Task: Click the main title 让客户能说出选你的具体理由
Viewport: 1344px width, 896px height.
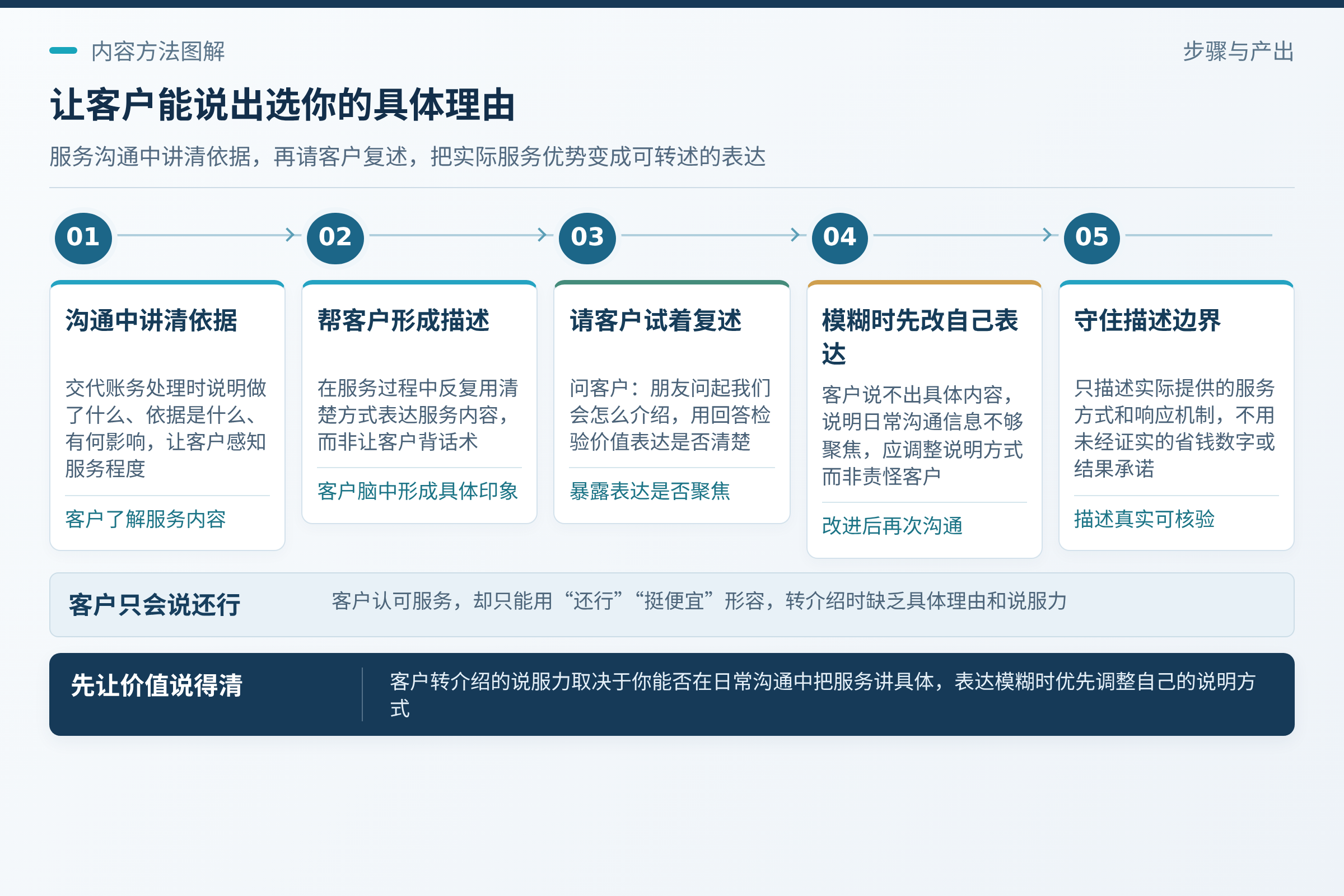Action: [x=283, y=105]
